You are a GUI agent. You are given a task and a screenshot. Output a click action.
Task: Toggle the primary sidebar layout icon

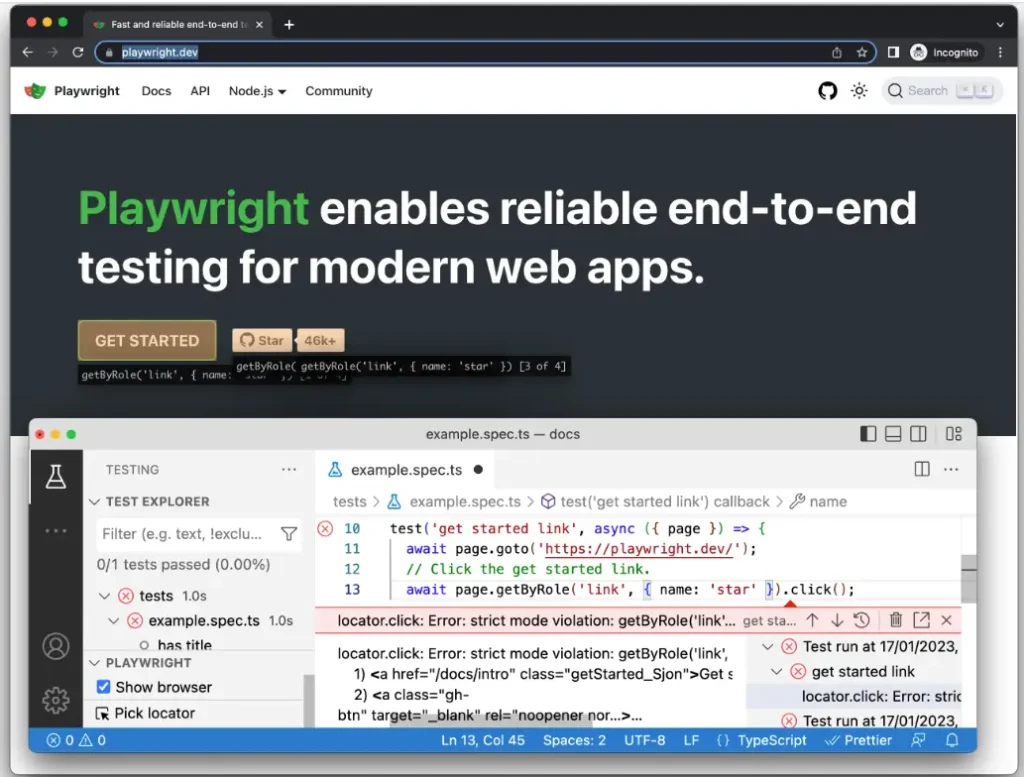(x=868, y=434)
